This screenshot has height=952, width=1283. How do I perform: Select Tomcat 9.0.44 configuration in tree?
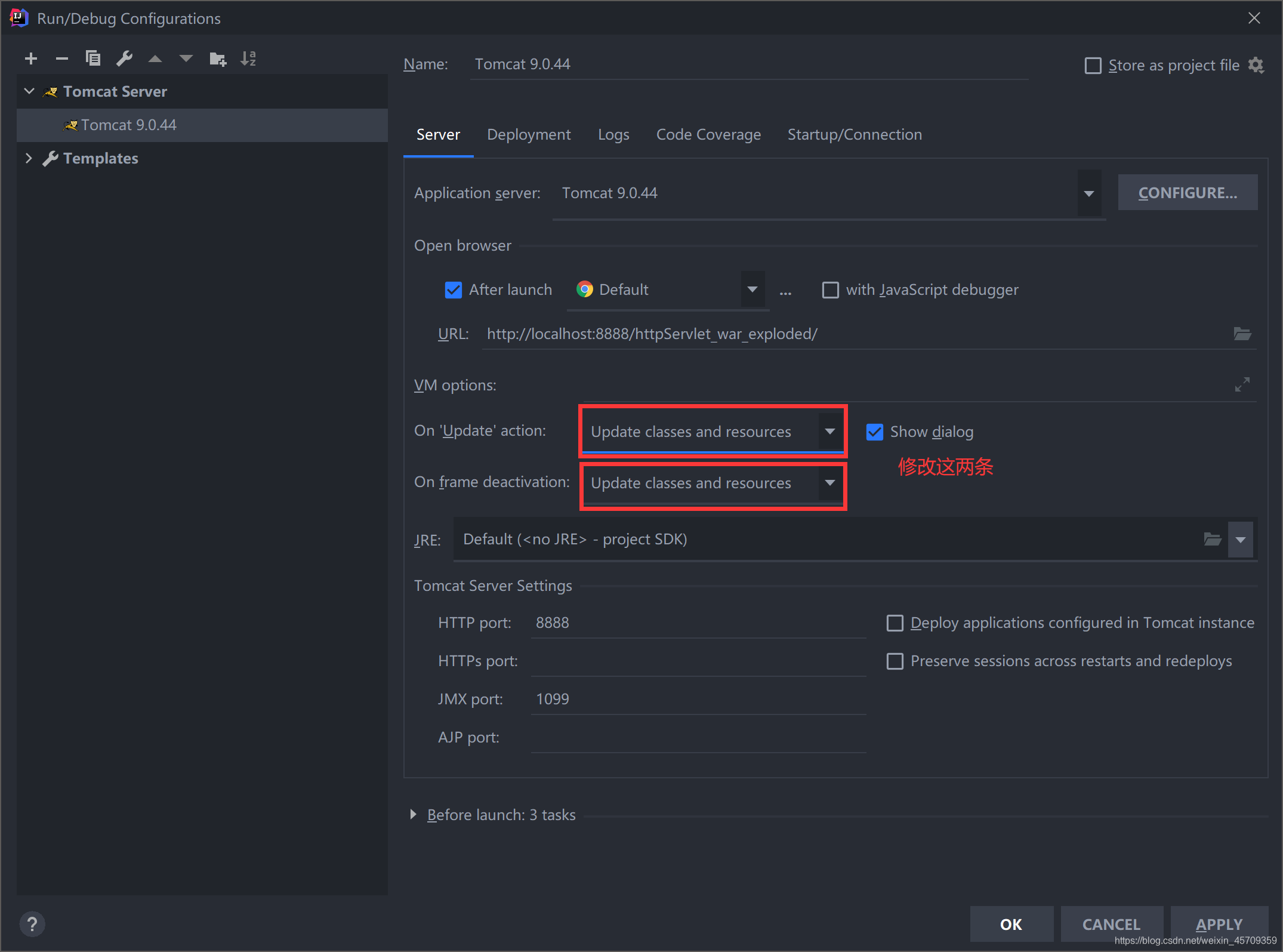(x=202, y=125)
